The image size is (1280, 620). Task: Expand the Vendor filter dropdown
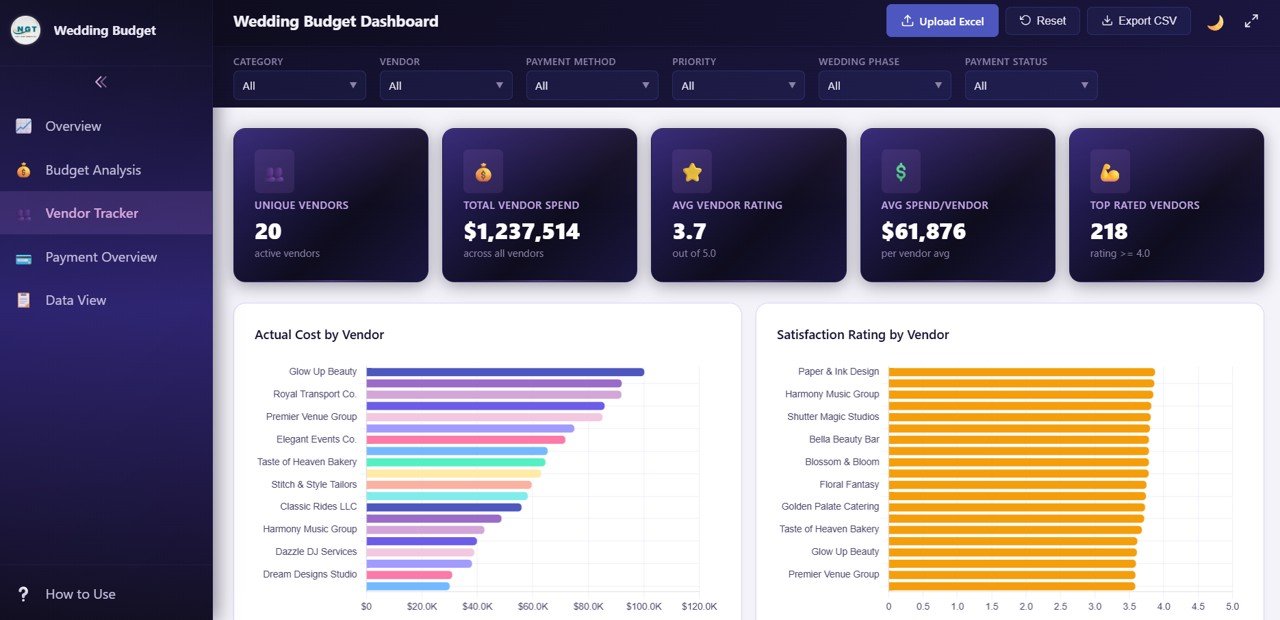pos(445,86)
